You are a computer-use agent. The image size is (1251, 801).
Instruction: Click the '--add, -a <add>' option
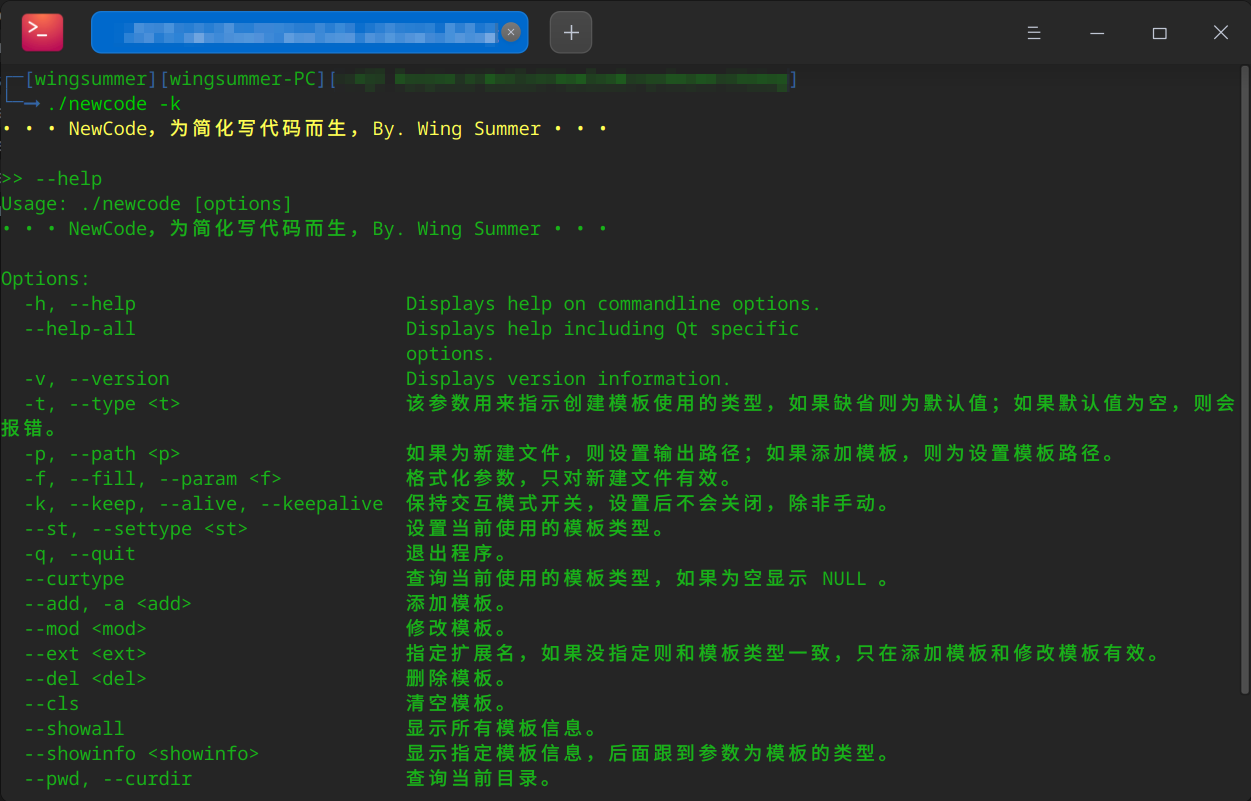pos(108,604)
